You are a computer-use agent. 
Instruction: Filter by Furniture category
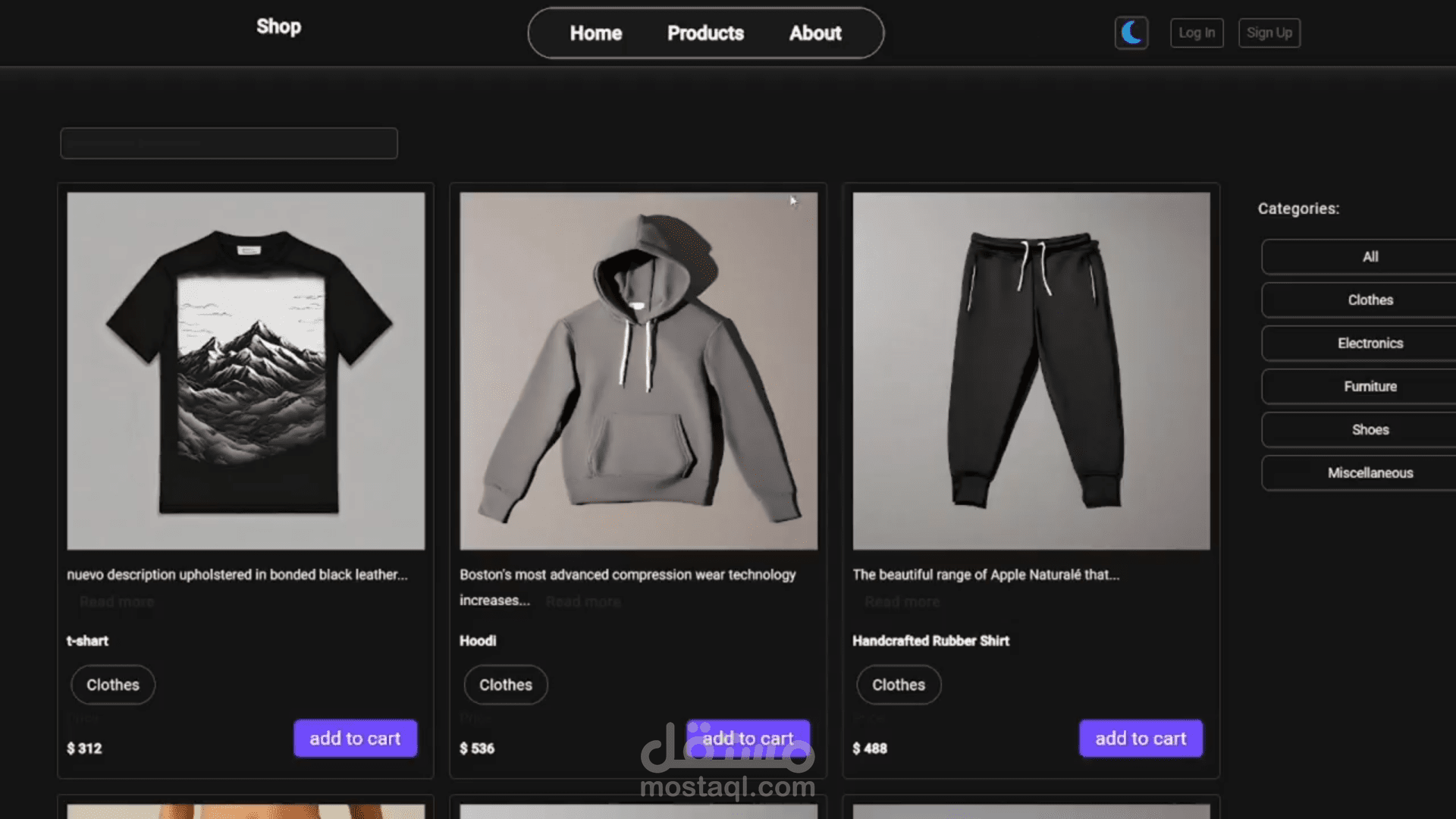1370,386
